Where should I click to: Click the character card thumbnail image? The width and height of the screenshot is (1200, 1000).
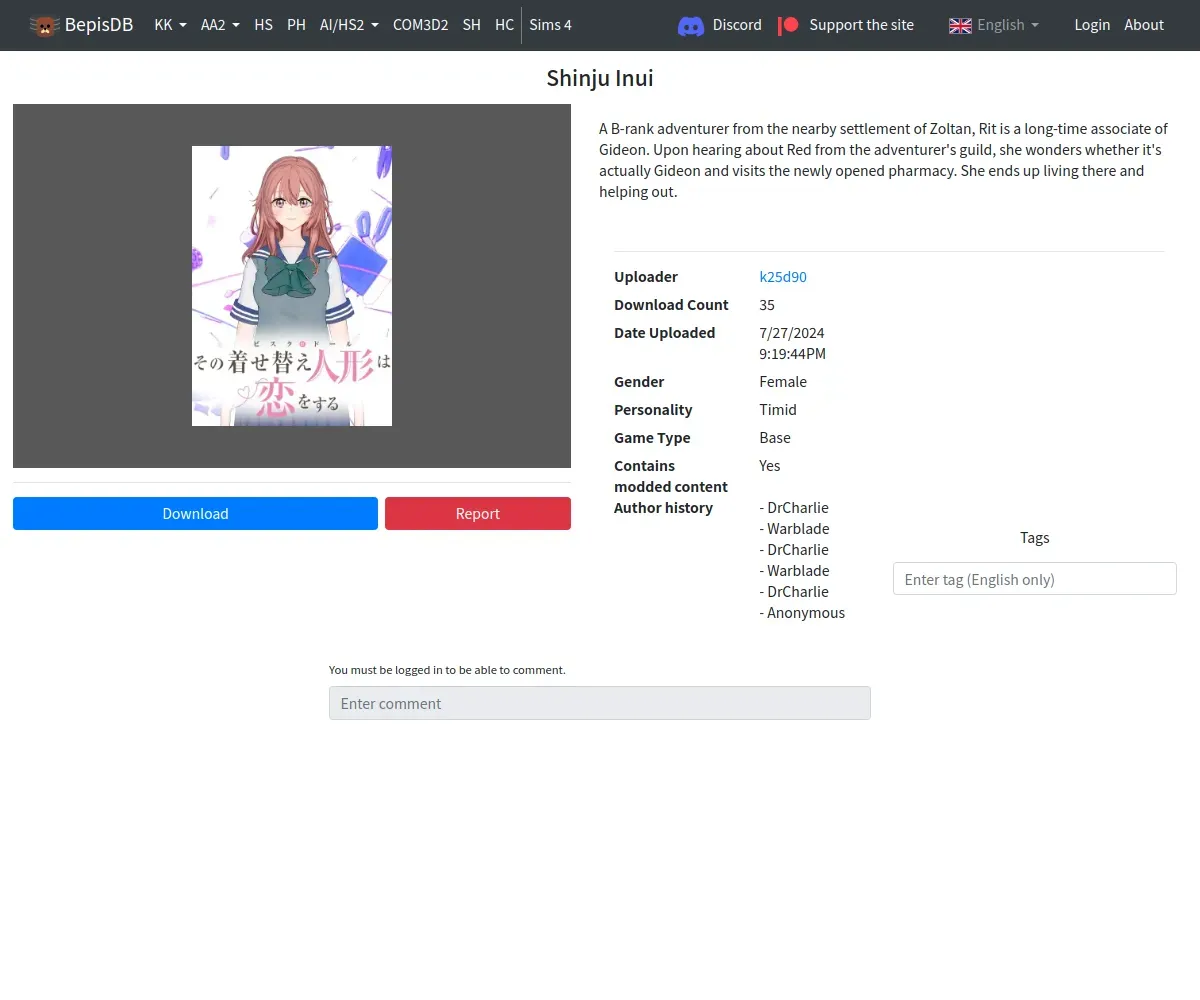[292, 286]
